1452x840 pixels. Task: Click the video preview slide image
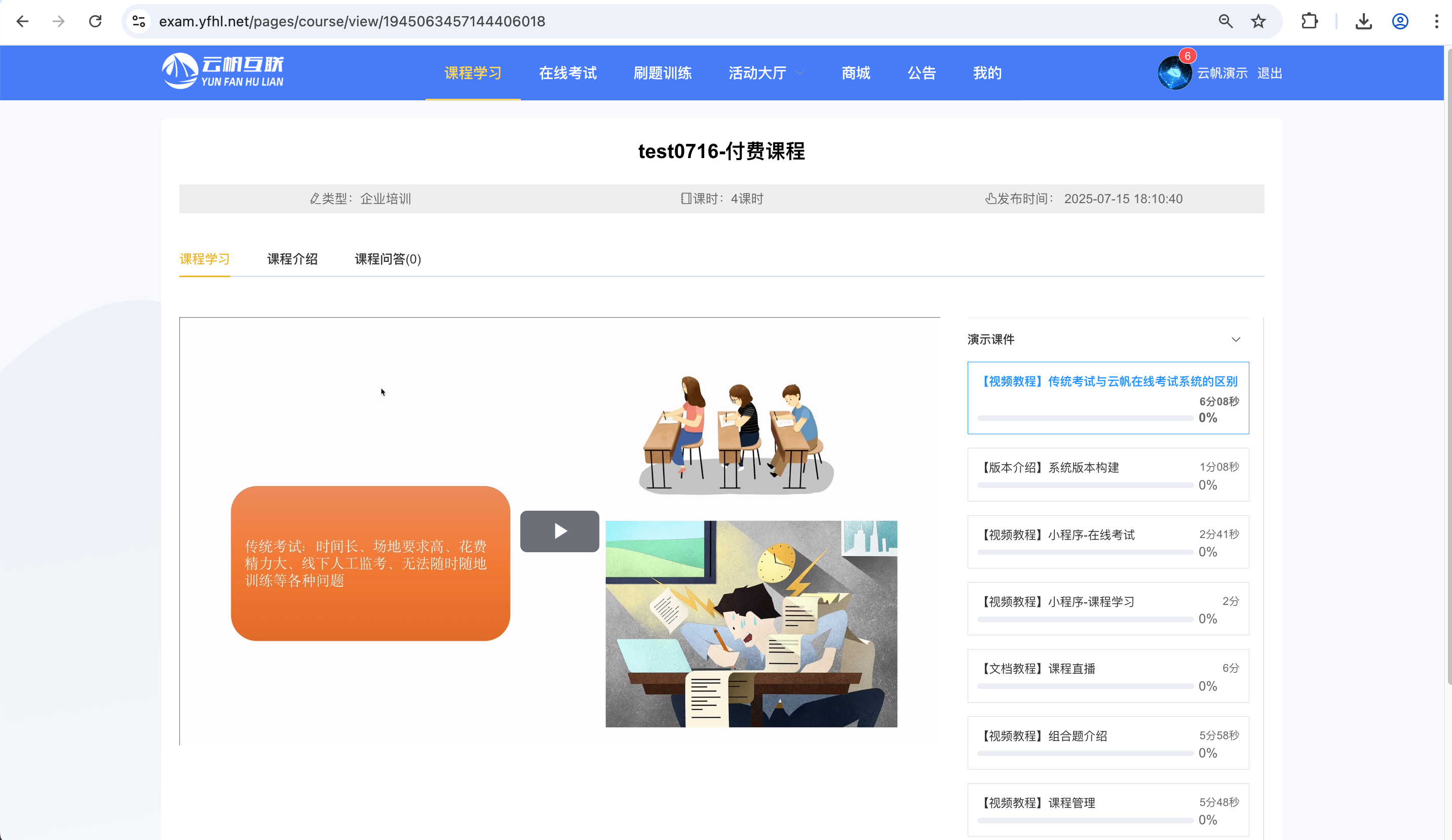pyautogui.click(x=559, y=530)
